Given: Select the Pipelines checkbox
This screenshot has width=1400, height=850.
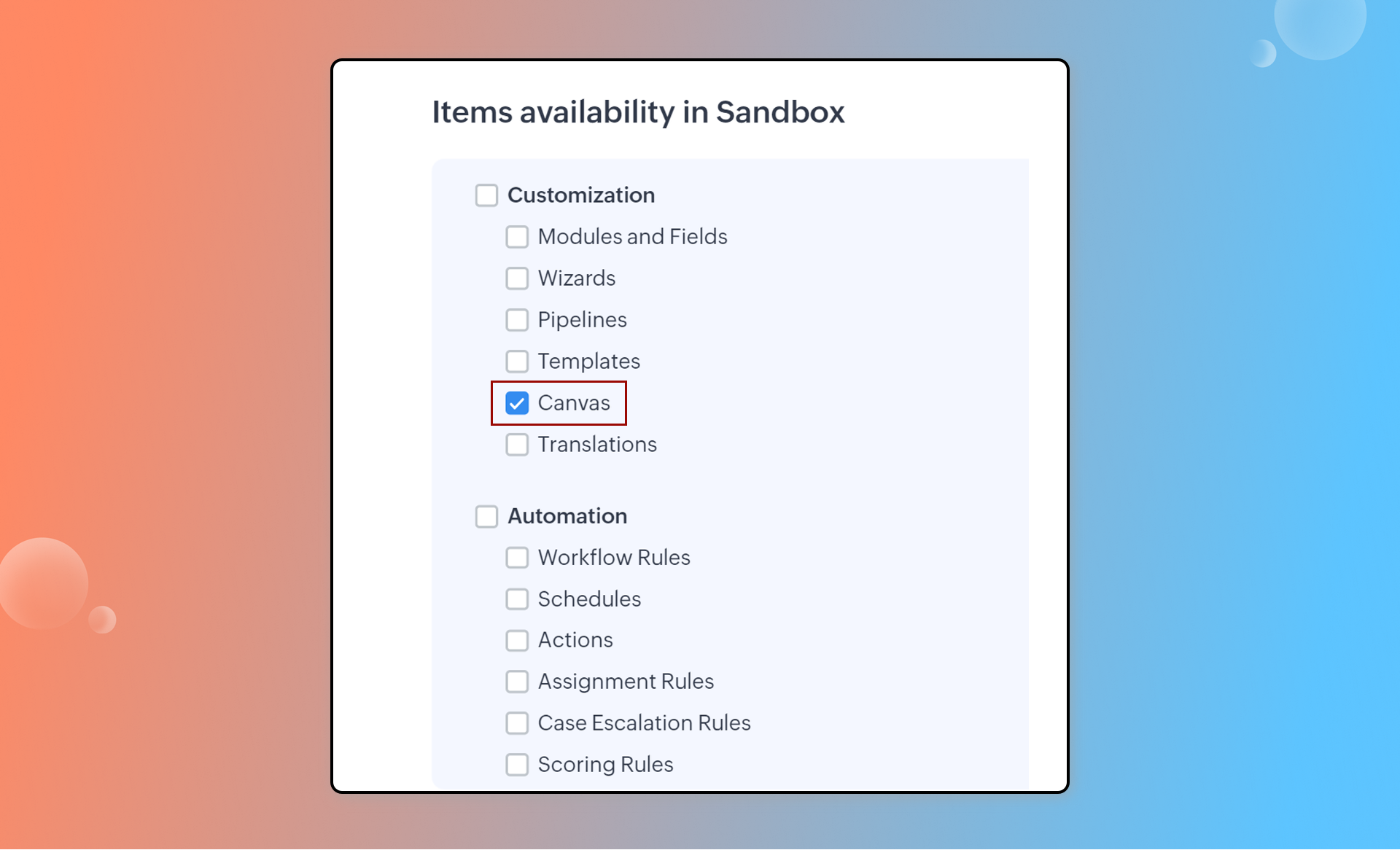Looking at the screenshot, I should [517, 320].
